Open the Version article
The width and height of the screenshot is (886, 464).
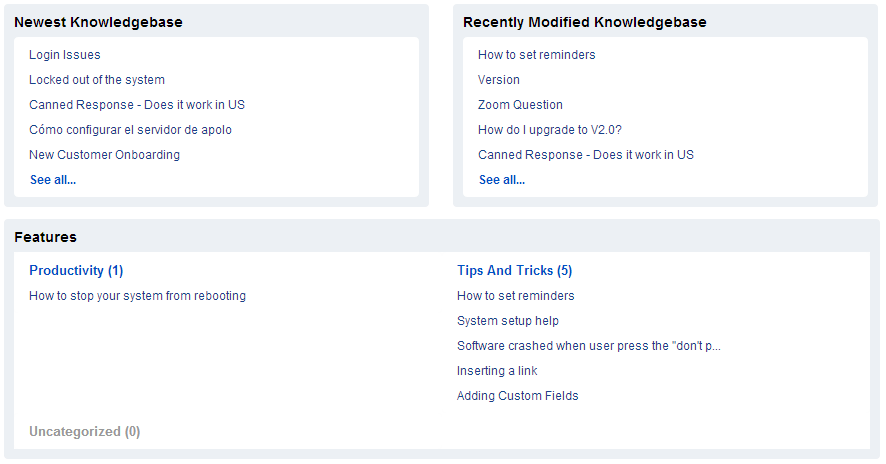coord(498,80)
